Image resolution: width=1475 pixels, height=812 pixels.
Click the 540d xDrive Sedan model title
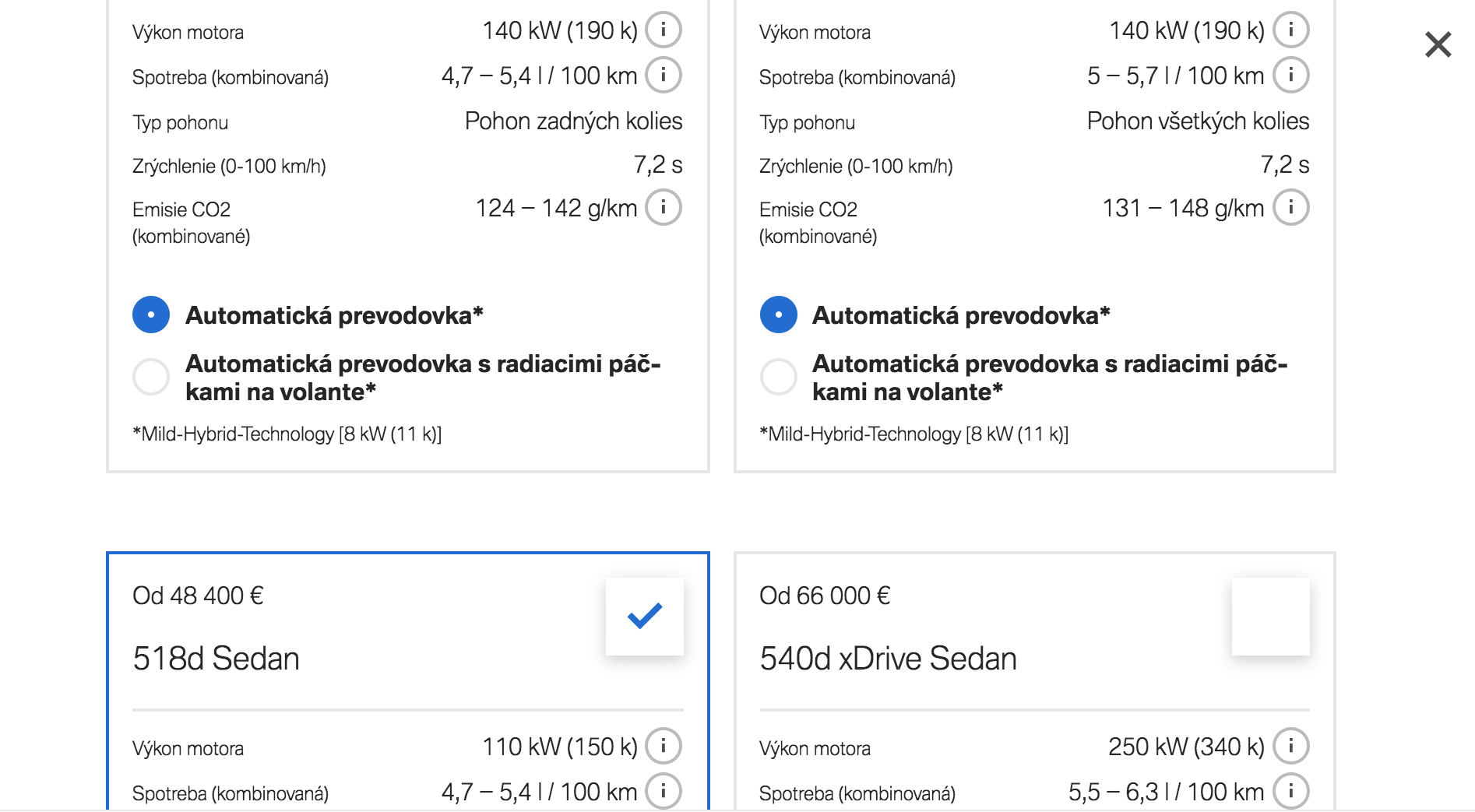[888, 659]
